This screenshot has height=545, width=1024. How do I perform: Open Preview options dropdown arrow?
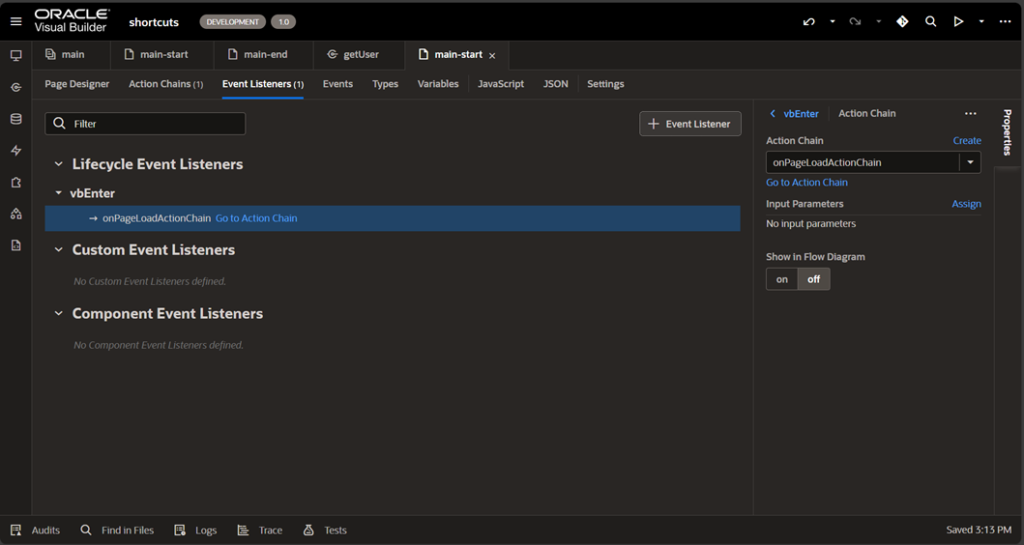pos(981,22)
